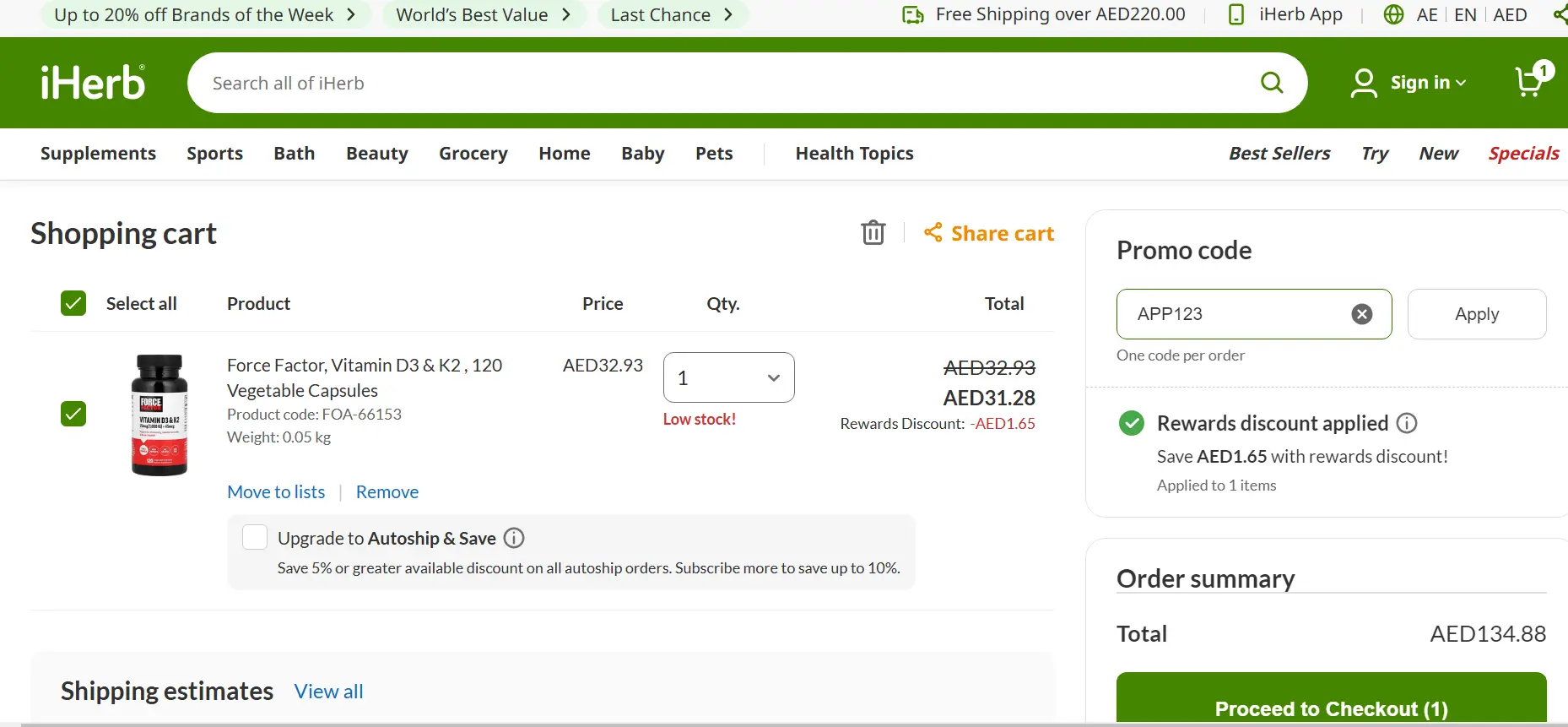The width and height of the screenshot is (1568, 727).
Task: Open the Beauty menu
Action: [x=376, y=153]
